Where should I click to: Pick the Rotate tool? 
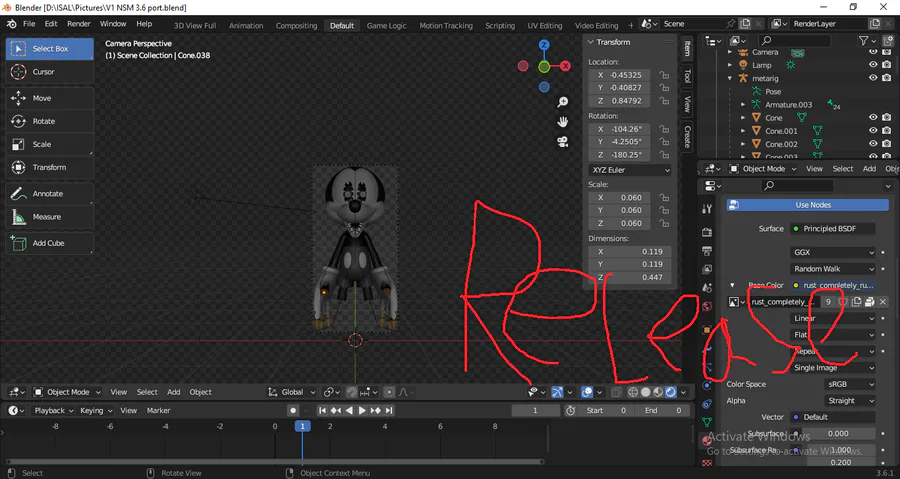click(50, 121)
